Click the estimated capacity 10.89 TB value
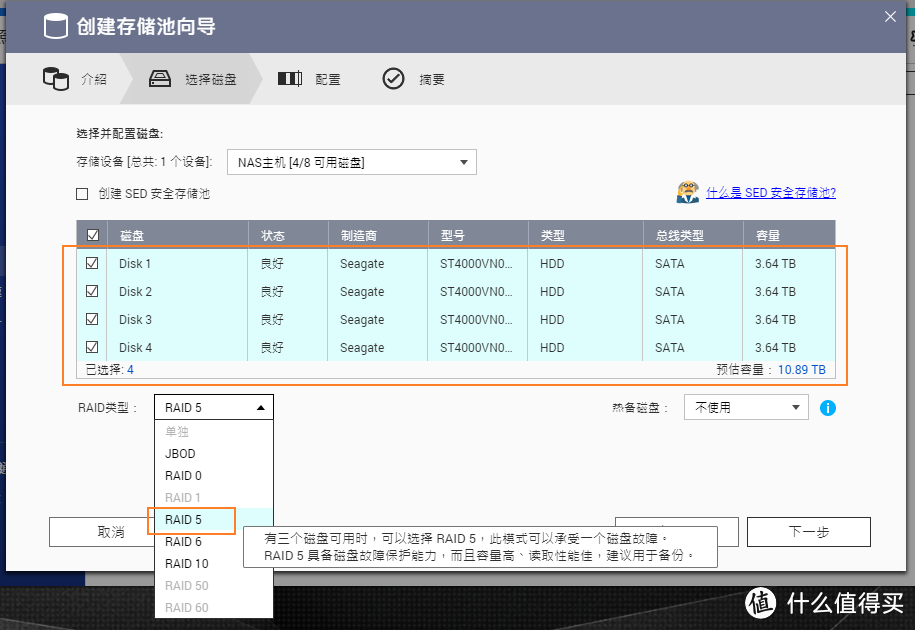The image size is (915, 630). (802, 370)
